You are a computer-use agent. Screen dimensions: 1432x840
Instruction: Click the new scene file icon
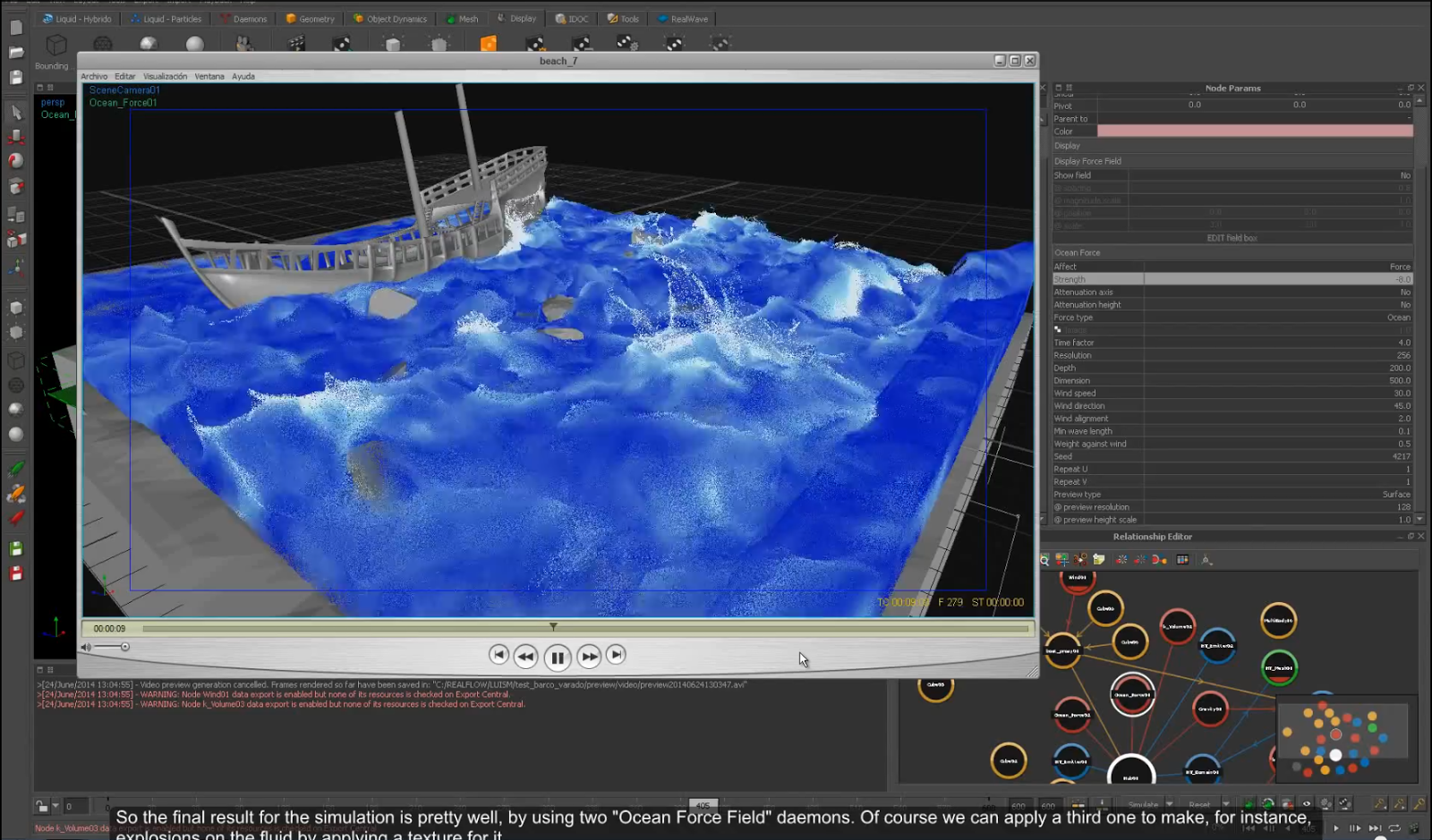click(x=16, y=28)
